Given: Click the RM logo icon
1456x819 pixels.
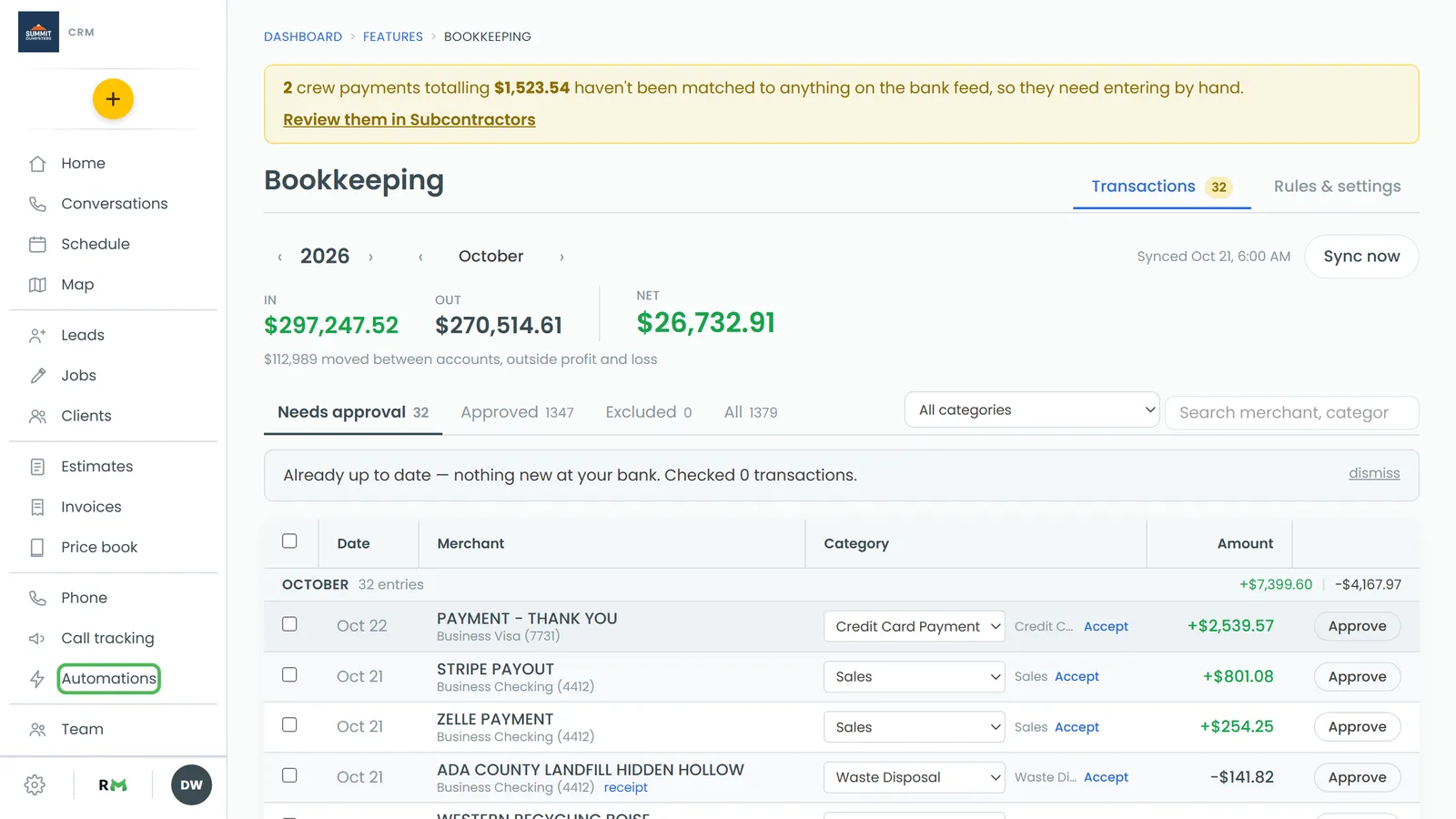Looking at the screenshot, I should pos(113,785).
